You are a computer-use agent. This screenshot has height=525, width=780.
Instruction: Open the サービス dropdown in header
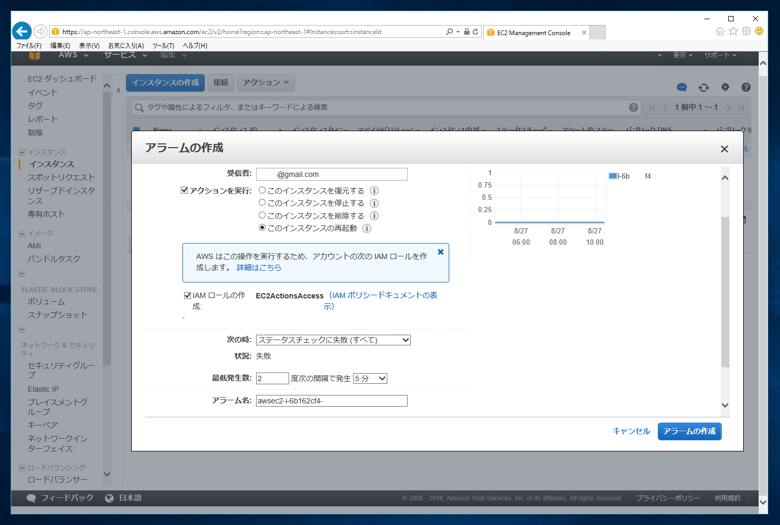125,55
